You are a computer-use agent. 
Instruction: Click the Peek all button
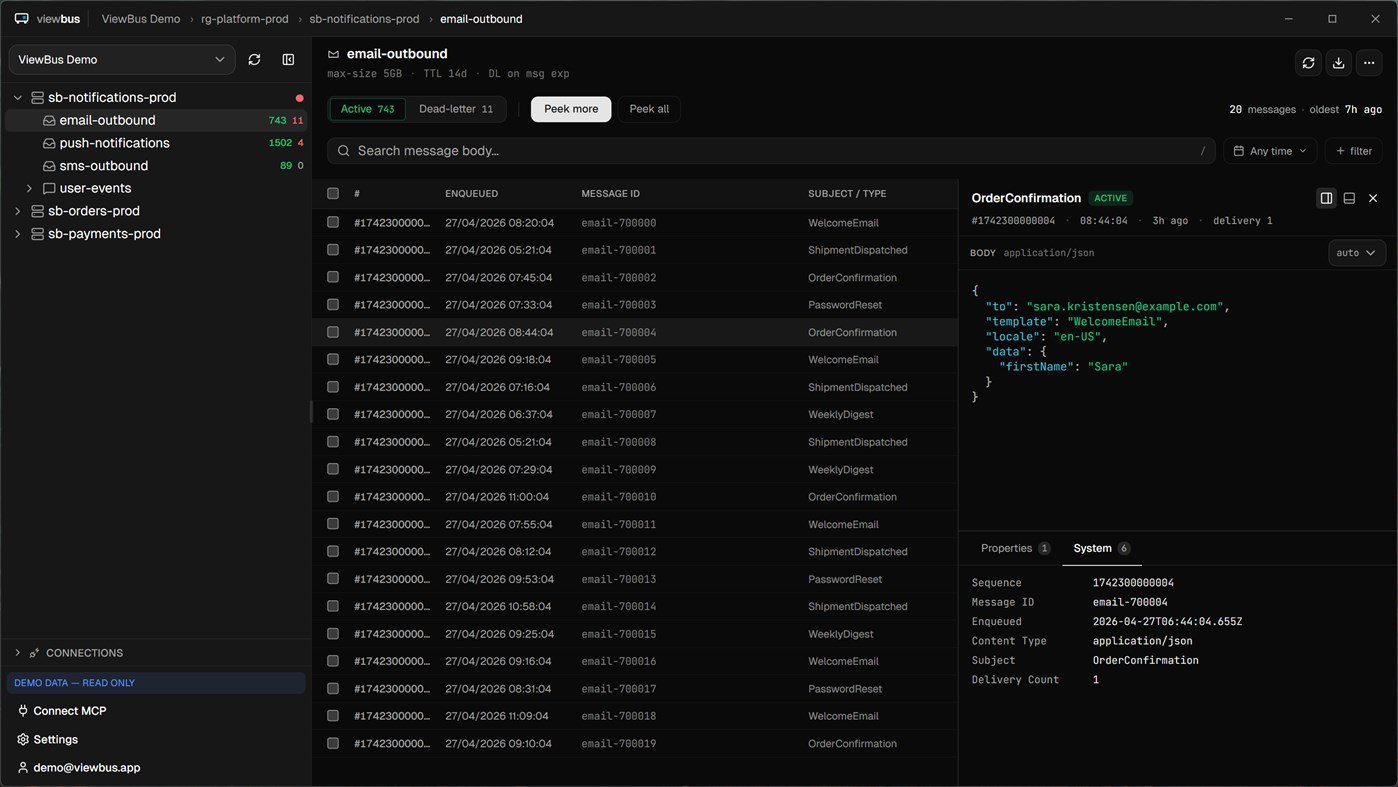649,109
